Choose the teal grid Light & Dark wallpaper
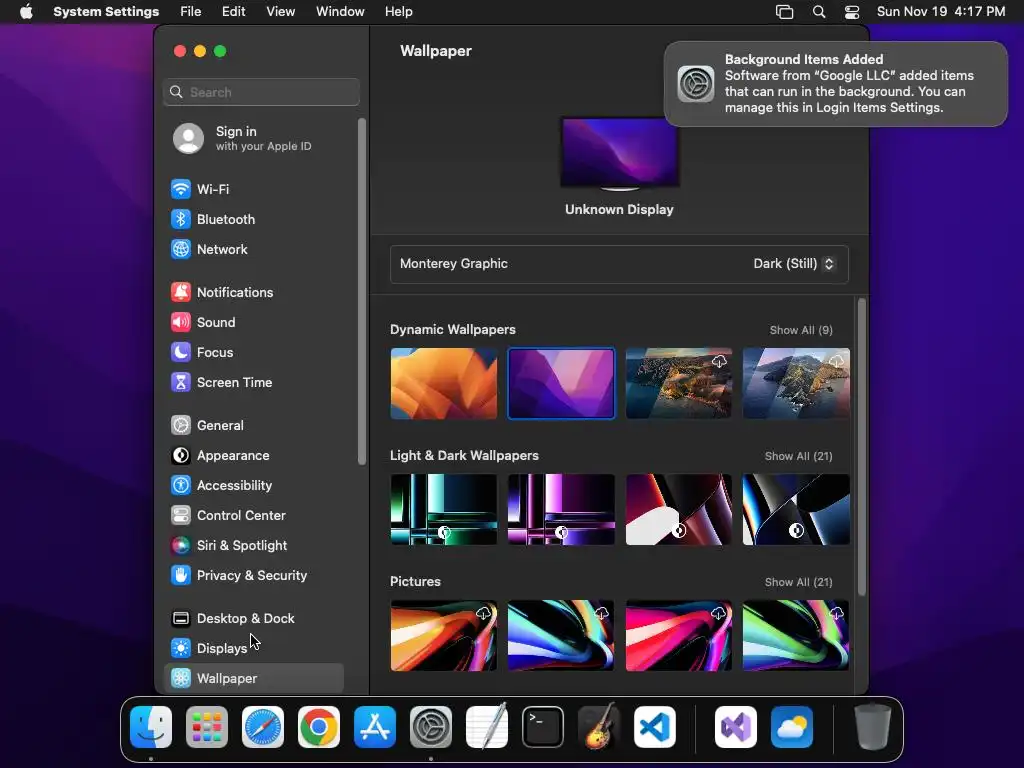 point(443,509)
